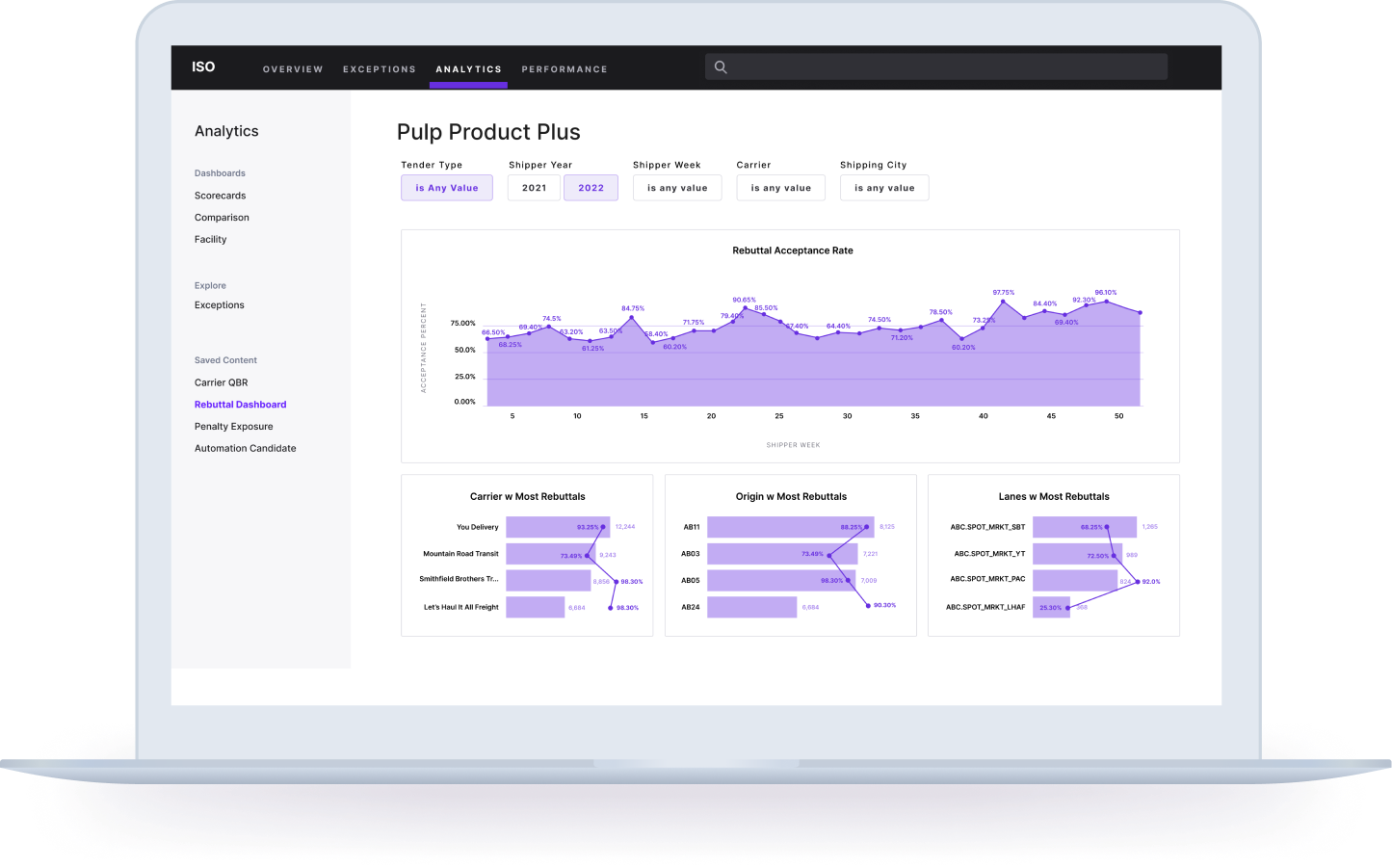Click the You Delivery carrier bar
Image resolution: width=1392 pixels, height=868 pixels.
[x=558, y=527]
